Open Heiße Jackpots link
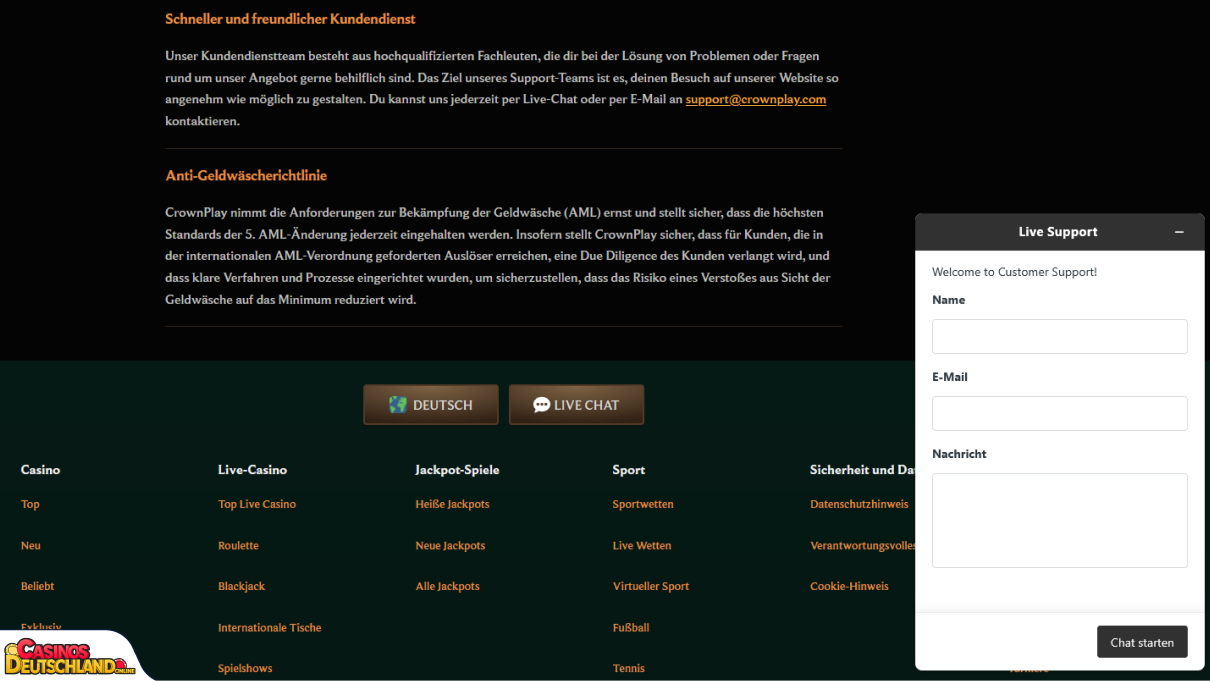 [x=452, y=504]
